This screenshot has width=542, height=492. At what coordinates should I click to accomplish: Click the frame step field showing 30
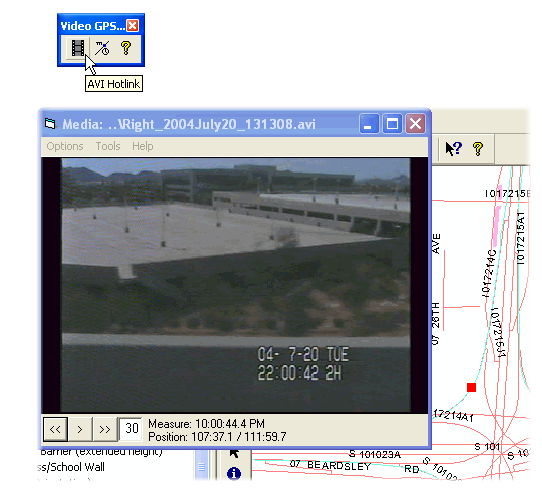point(131,429)
